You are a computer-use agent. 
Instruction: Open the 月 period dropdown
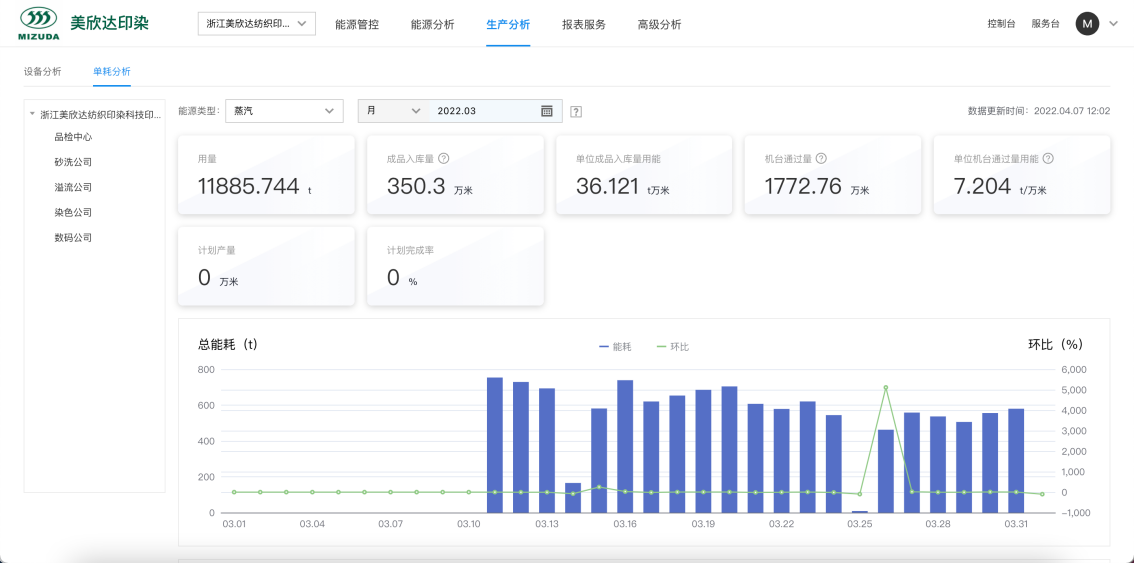coord(393,111)
